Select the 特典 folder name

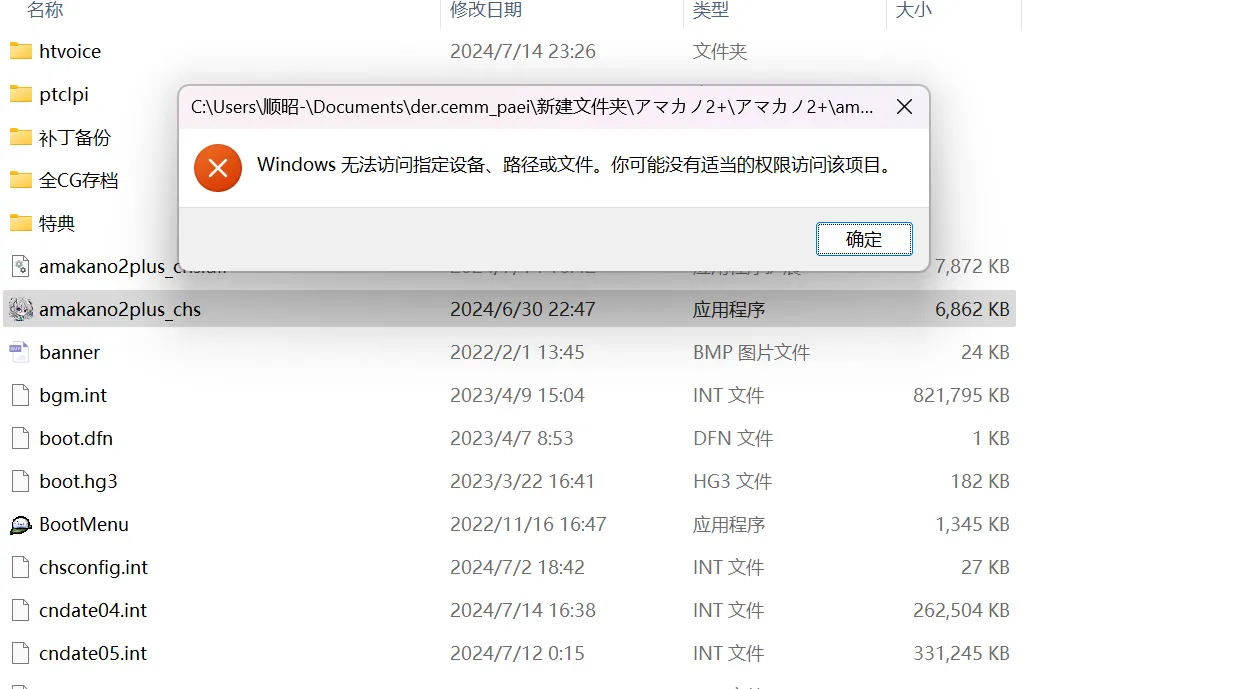click(57, 223)
